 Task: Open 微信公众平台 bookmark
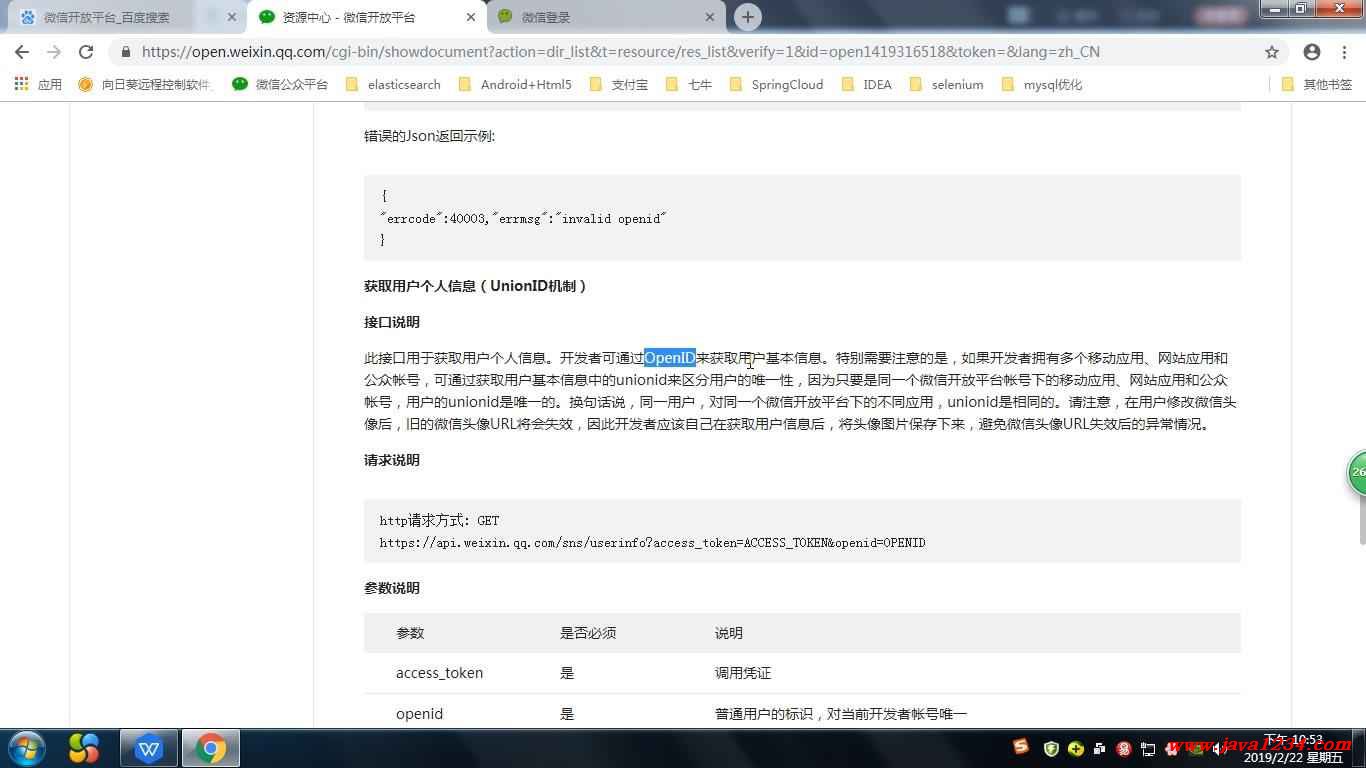point(280,84)
